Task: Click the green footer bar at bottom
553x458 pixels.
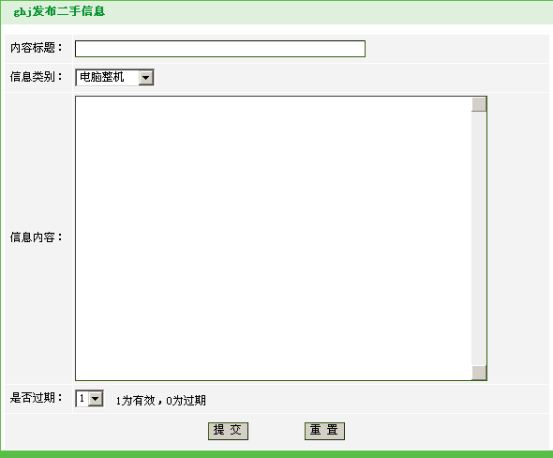Action: point(276,454)
